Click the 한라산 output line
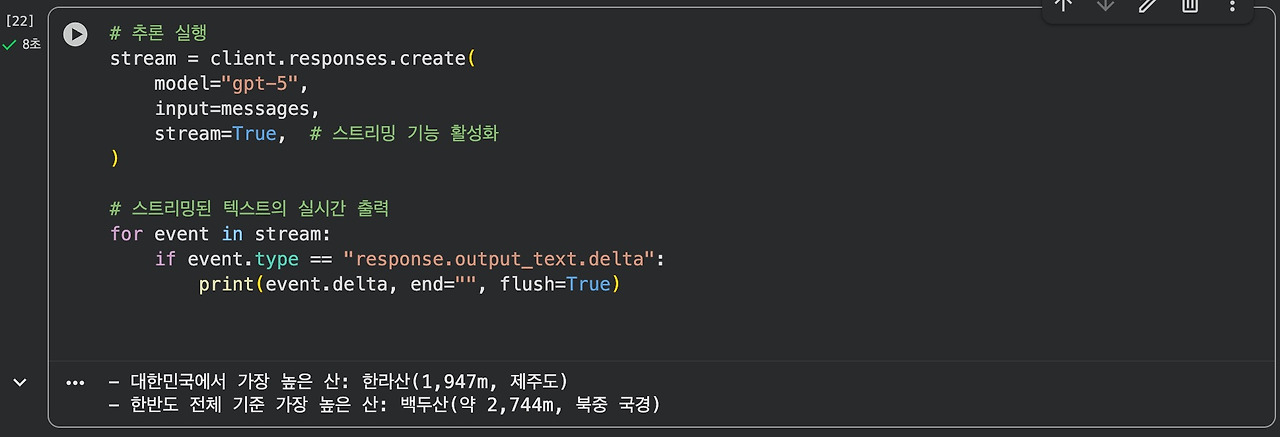The height and width of the screenshot is (437, 1280). pyautogui.click(x=339, y=381)
